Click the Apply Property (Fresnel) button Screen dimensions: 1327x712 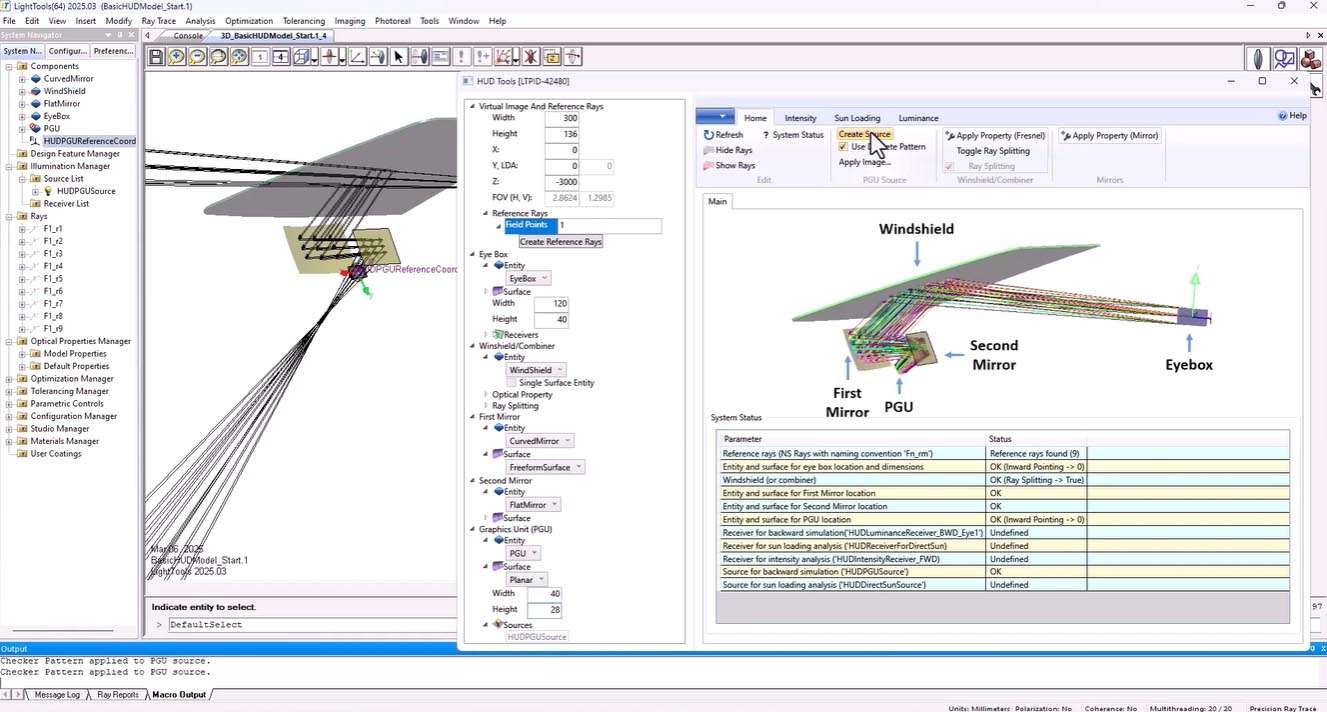(995, 136)
